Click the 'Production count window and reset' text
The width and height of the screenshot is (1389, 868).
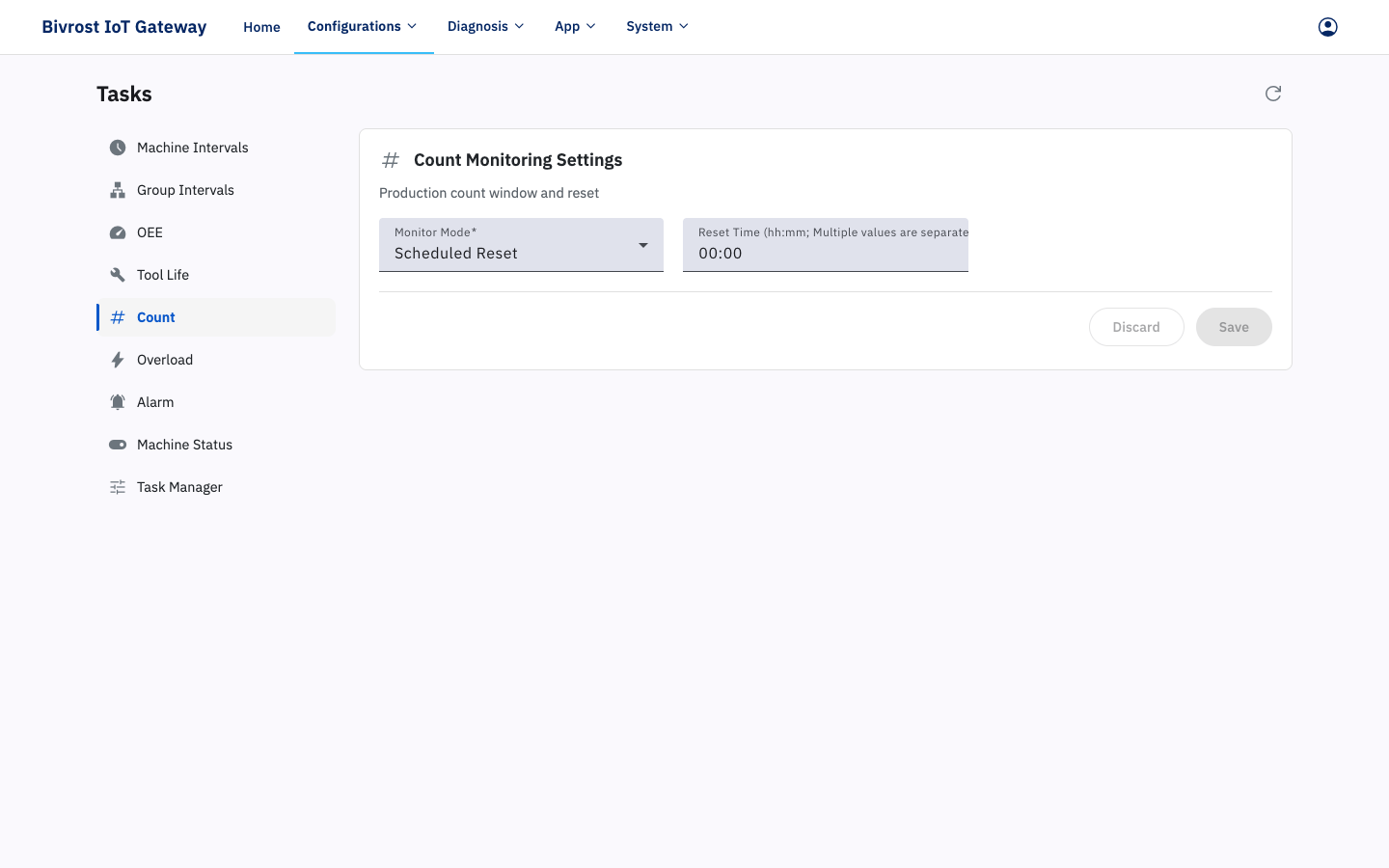coord(489,193)
